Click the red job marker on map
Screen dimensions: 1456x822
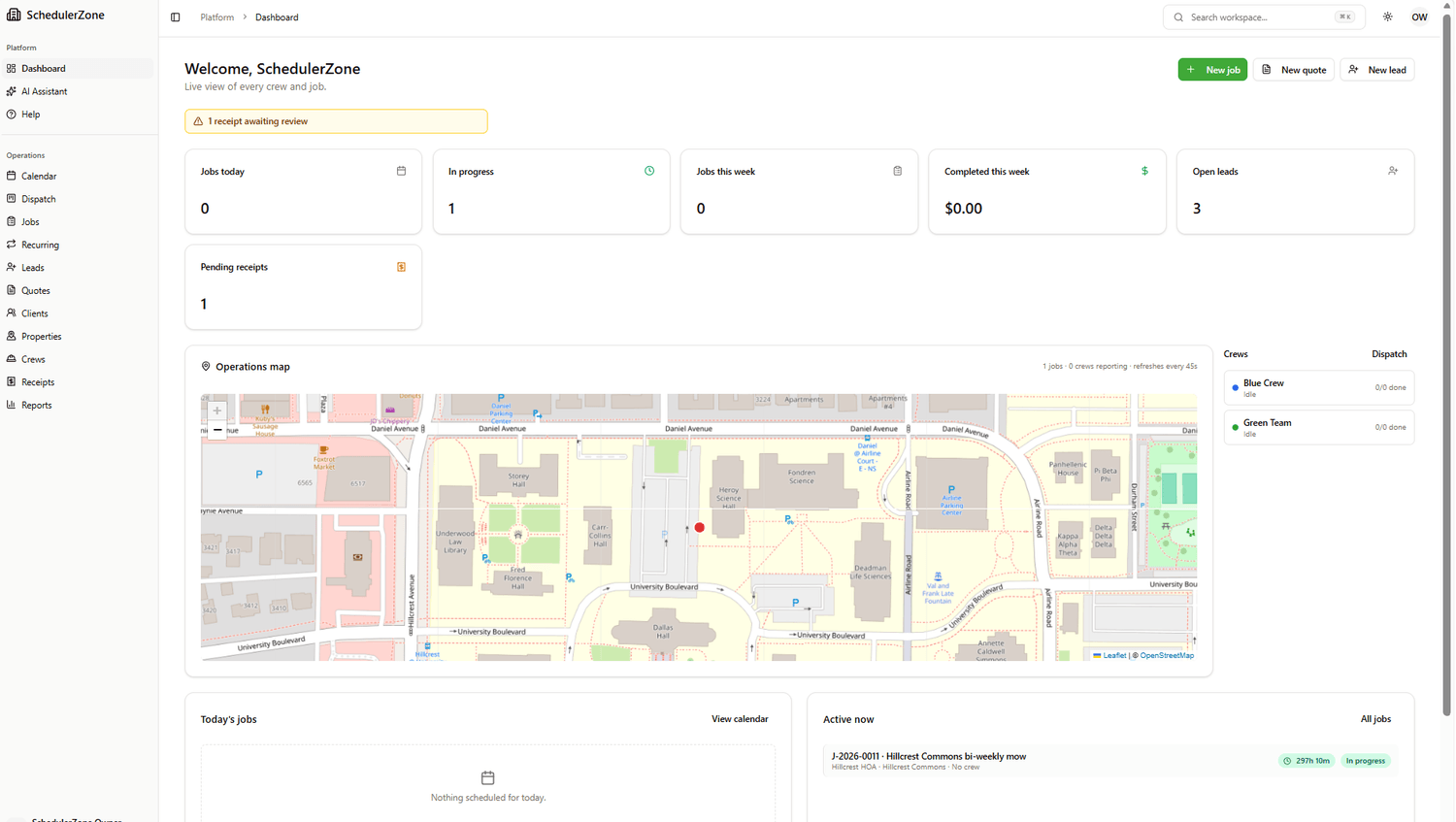699,528
